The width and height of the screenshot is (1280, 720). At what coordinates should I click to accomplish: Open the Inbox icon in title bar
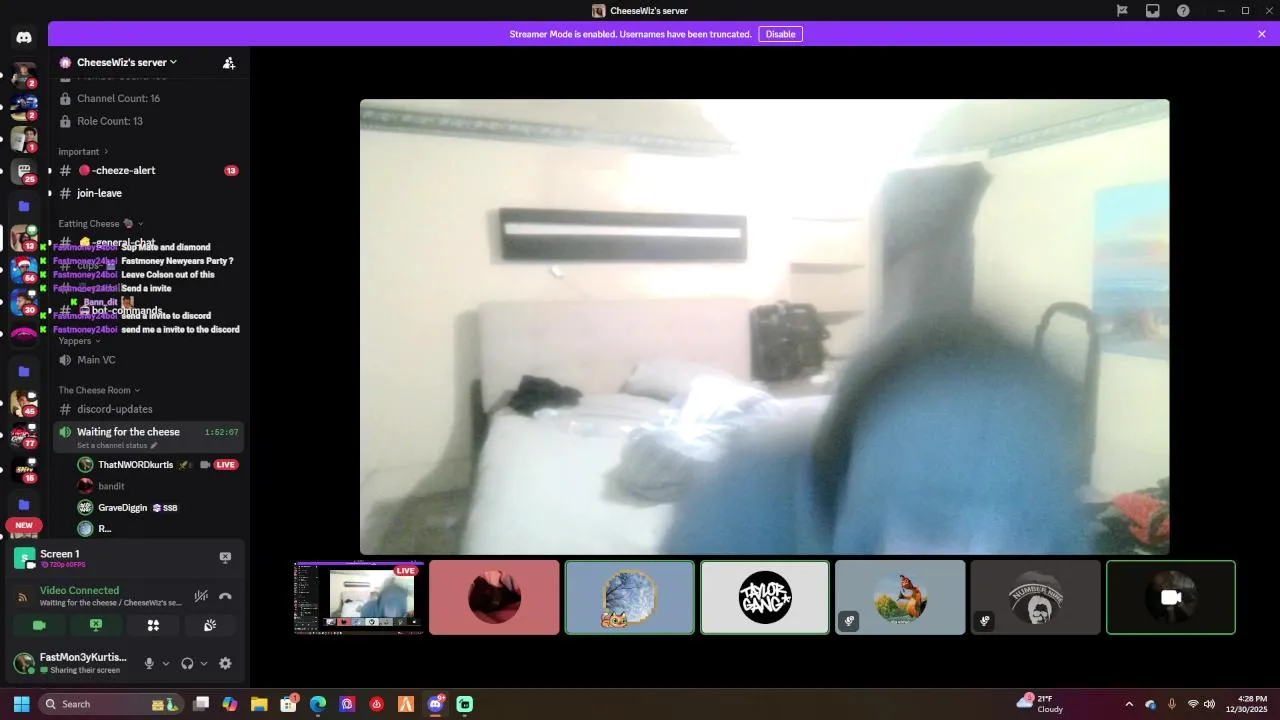point(1153,11)
